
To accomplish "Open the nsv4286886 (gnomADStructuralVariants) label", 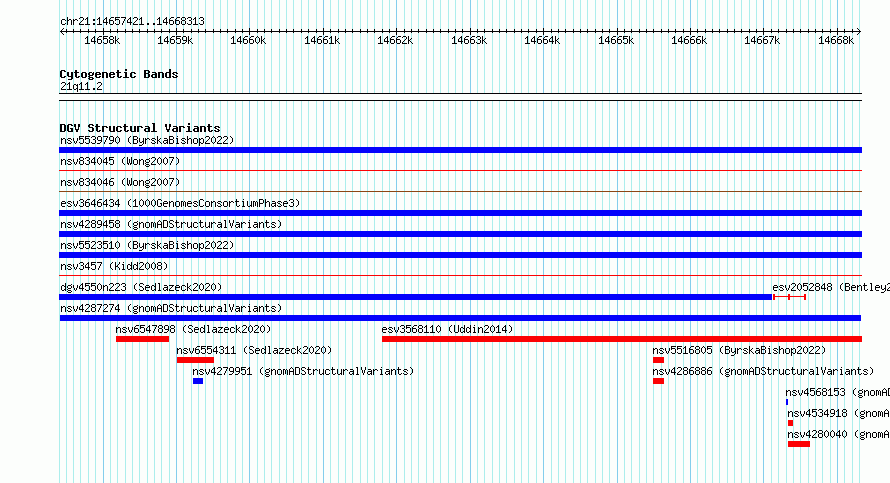I will [763, 371].
